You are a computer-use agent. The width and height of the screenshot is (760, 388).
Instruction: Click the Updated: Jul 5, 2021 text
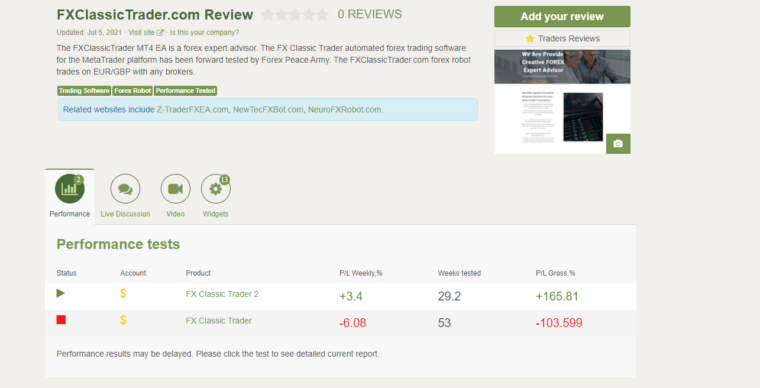89,32
